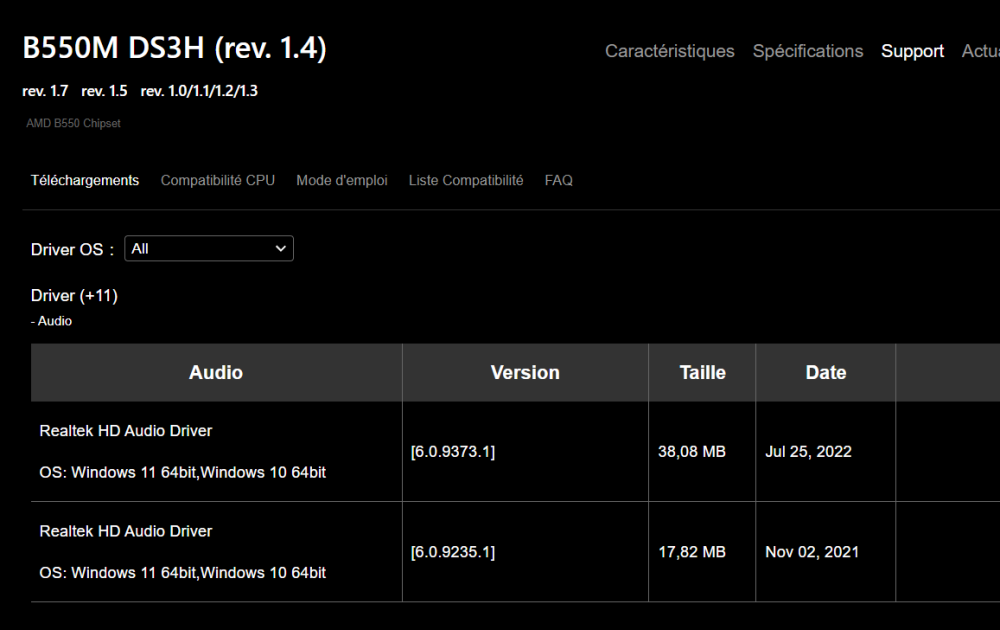This screenshot has width=1000, height=630.
Task: Select the Realtek driver version 6.0.9235.1
Action: pos(453,552)
